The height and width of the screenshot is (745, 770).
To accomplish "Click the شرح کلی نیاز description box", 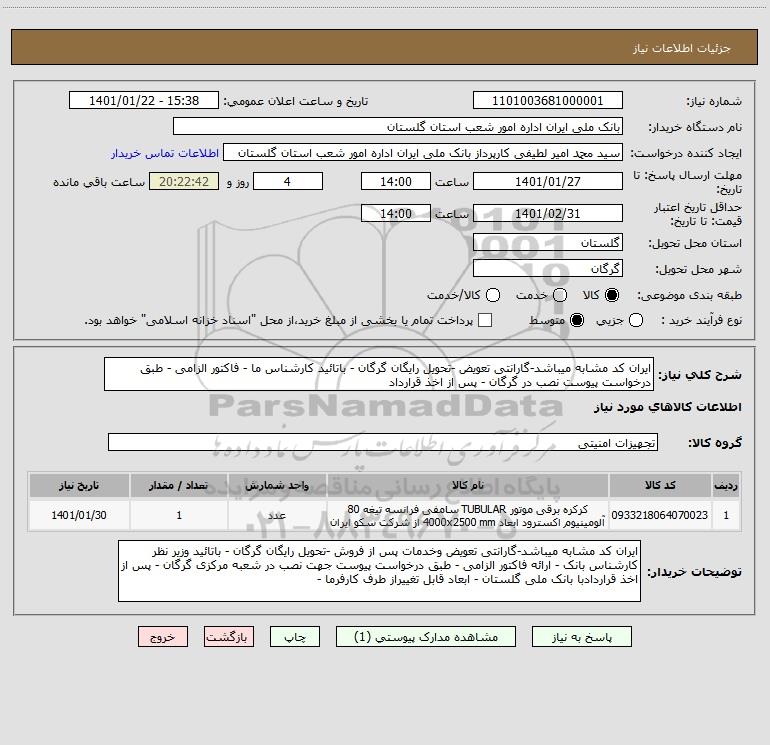I will click(x=379, y=374).
